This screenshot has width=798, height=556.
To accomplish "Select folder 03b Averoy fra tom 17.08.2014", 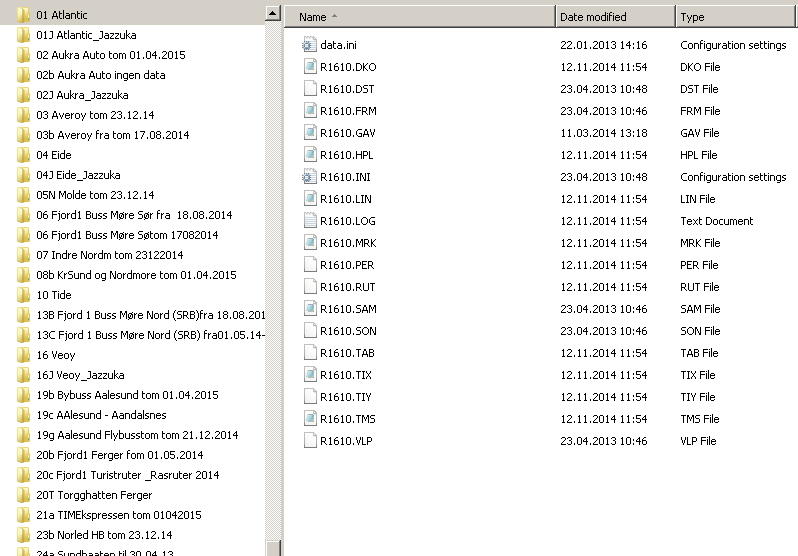I will click(x=112, y=135).
